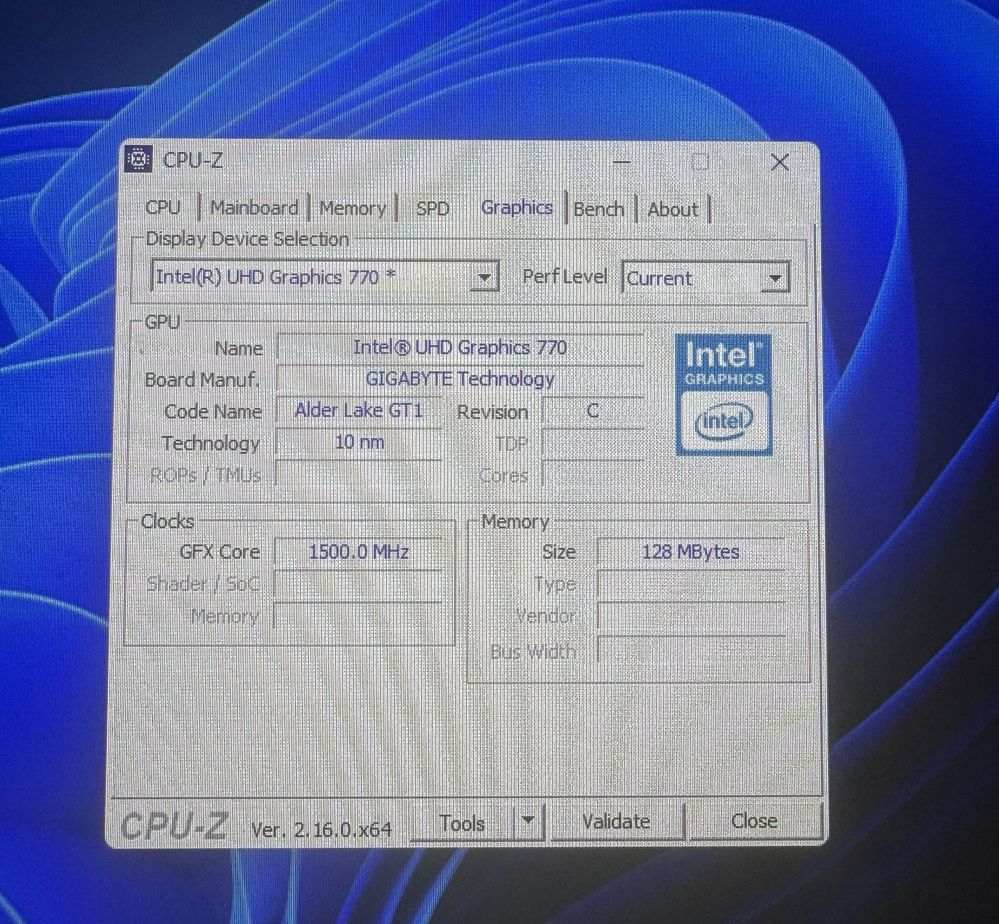999x924 pixels.
Task: Open the Tools dropdown arrow
Action: (x=528, y=821)
